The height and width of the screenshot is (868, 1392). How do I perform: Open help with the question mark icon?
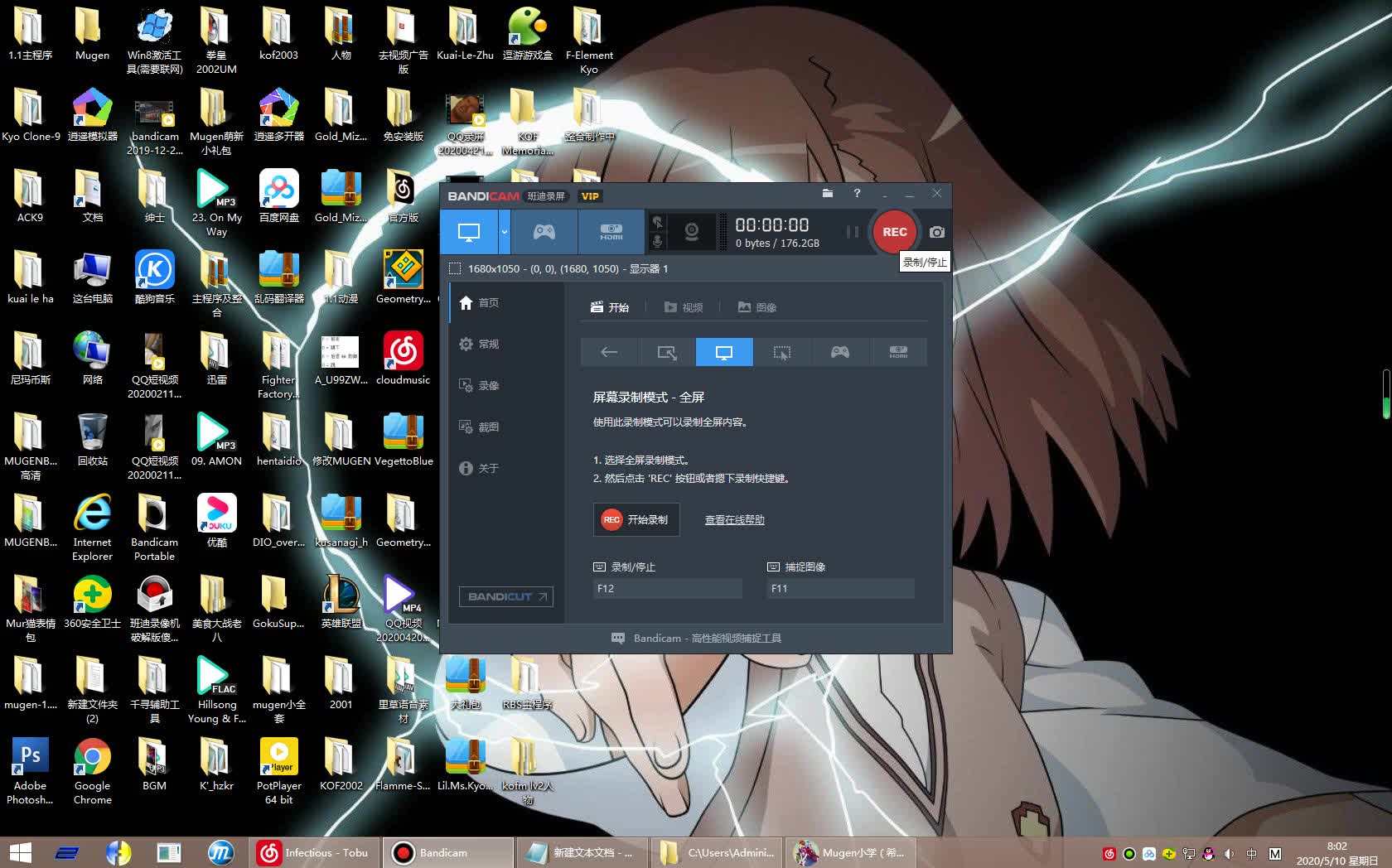tap(857, 193)
